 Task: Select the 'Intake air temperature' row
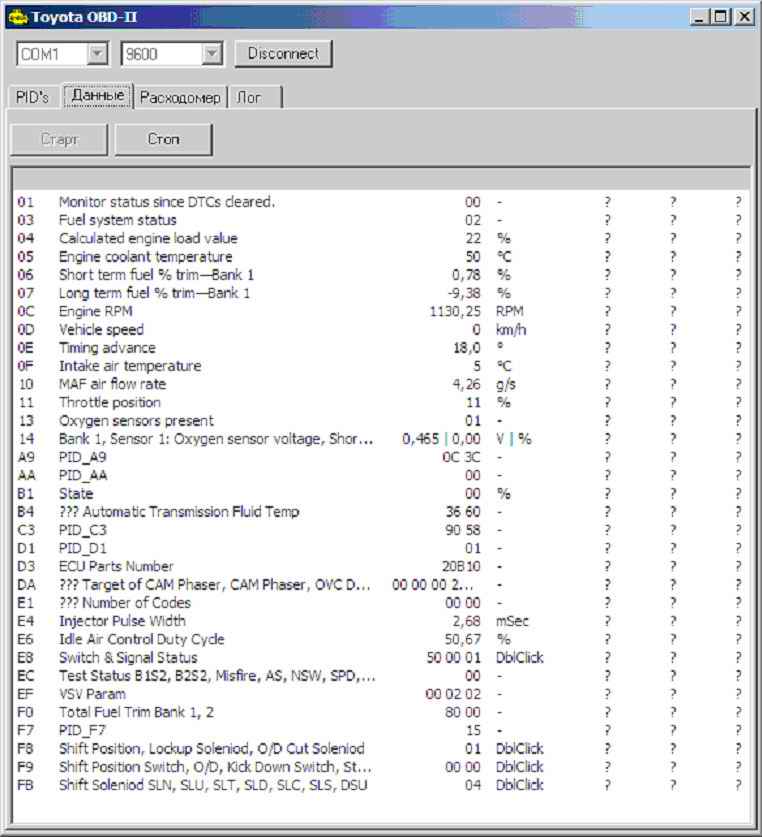pyautogui.click(x=381, y=366)
